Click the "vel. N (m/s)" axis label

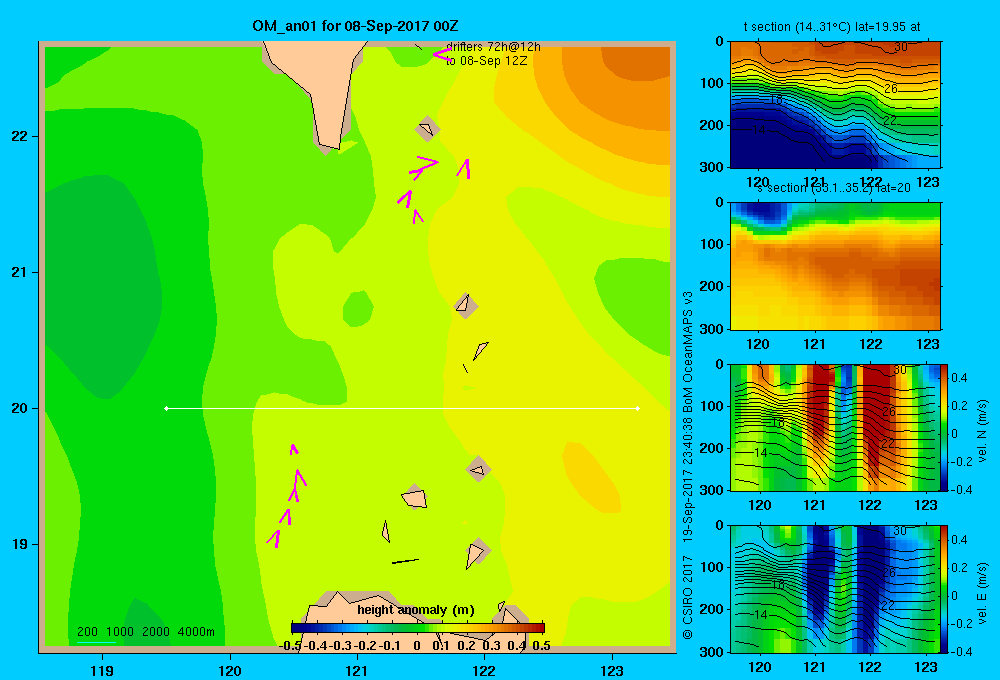point(982,431)
